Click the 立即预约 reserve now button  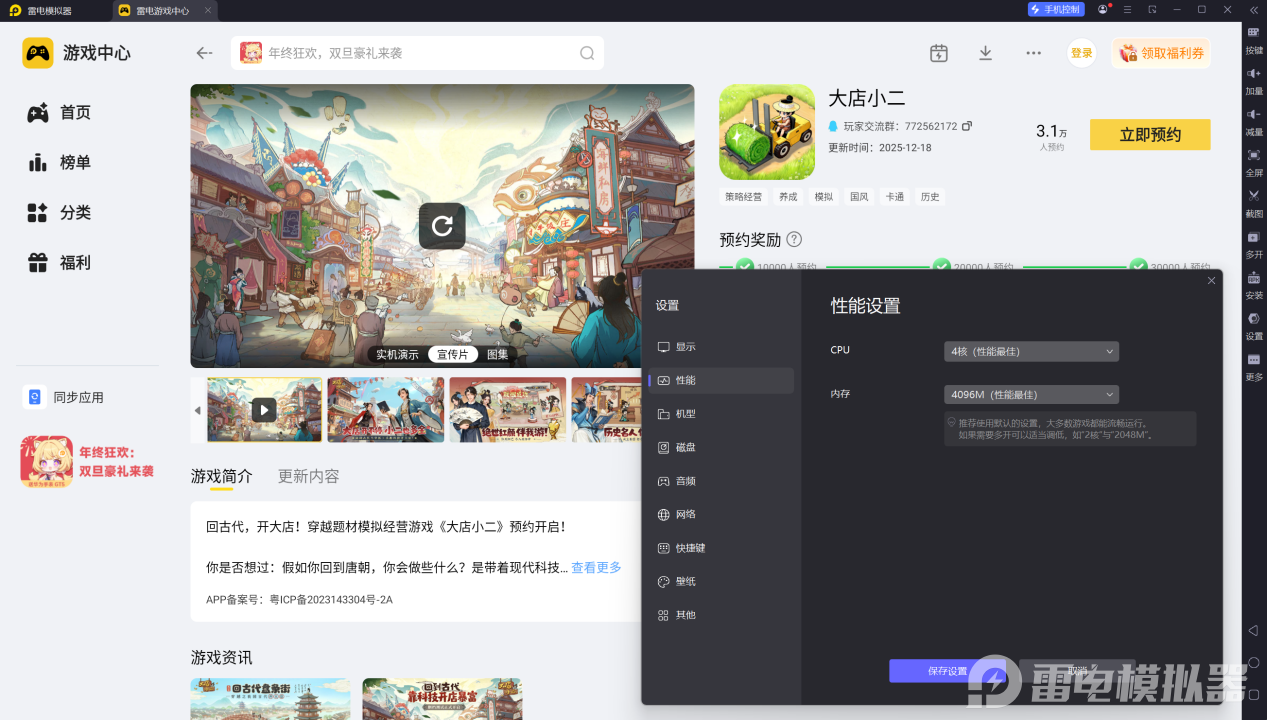[x=1150, y=135]
